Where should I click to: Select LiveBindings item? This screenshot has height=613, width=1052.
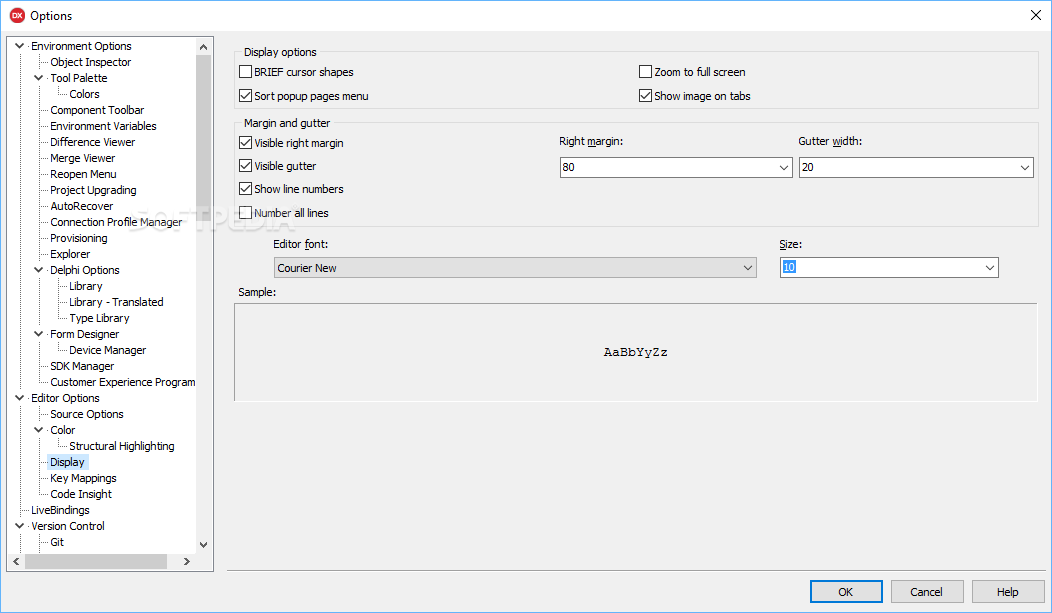point(60,510)
